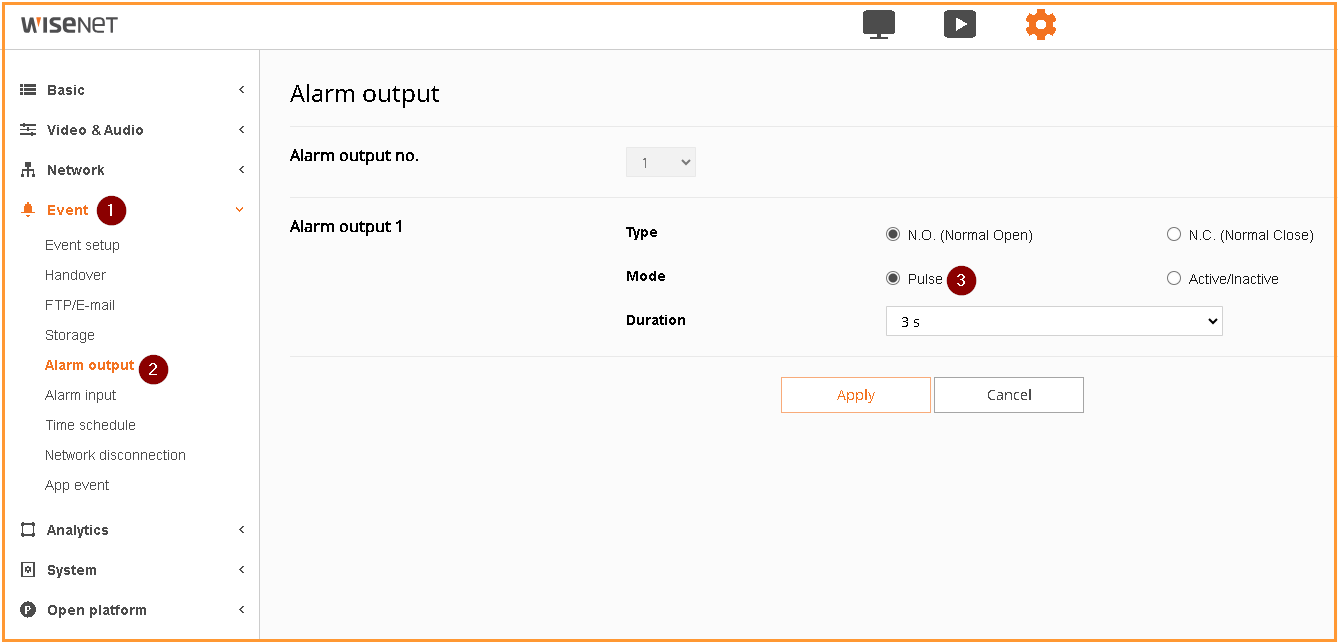Click the orange setup gear icon
This screenshot has width=1338, height=642.
point(1041,24)
